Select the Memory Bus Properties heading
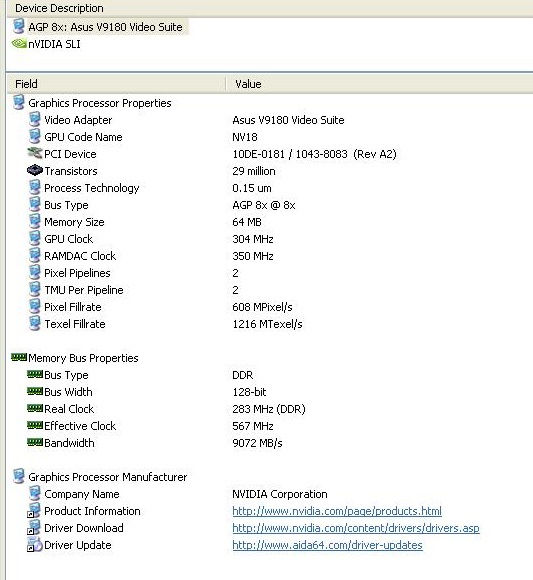The image size is (533, 580). coord(83,358)
